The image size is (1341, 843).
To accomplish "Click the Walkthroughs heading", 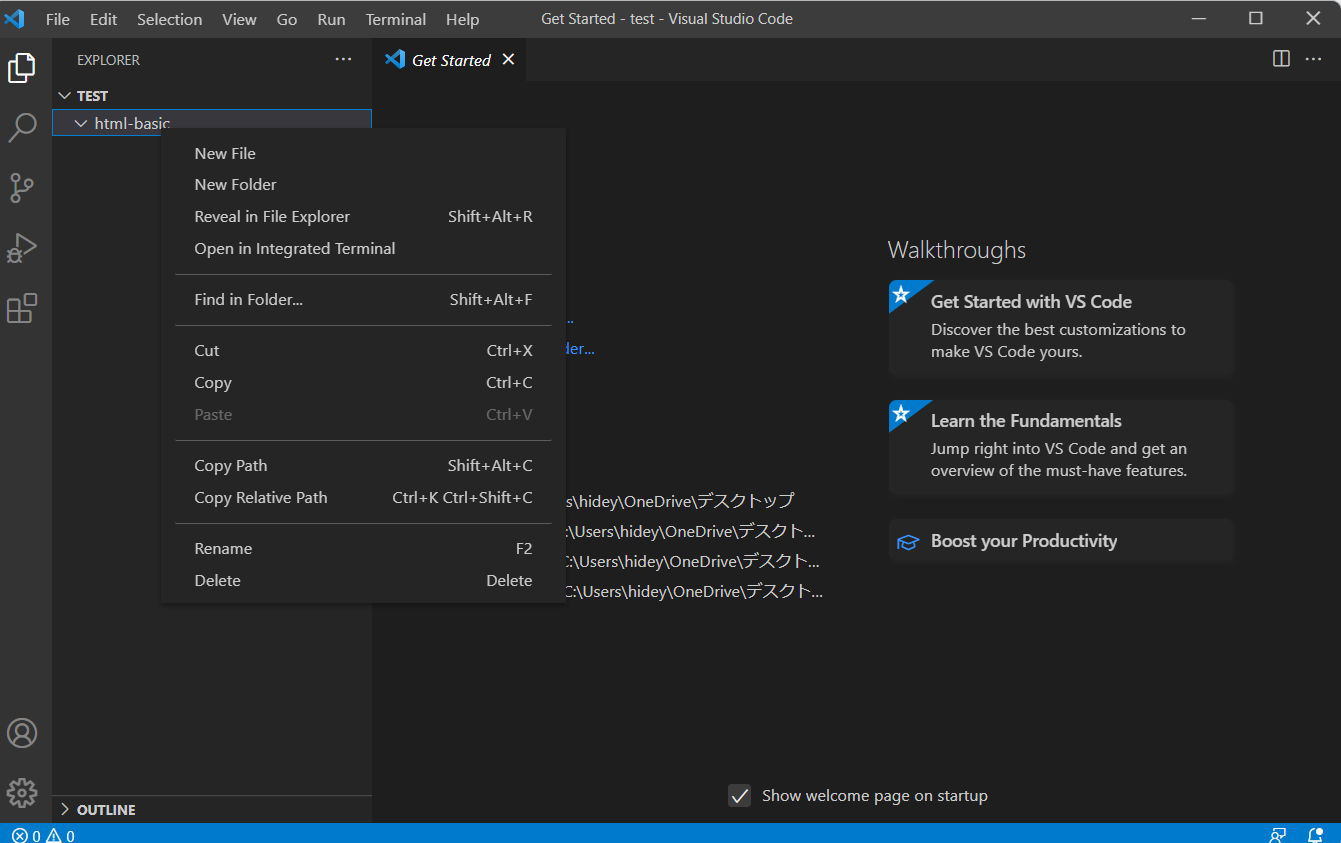I will 957,250.
